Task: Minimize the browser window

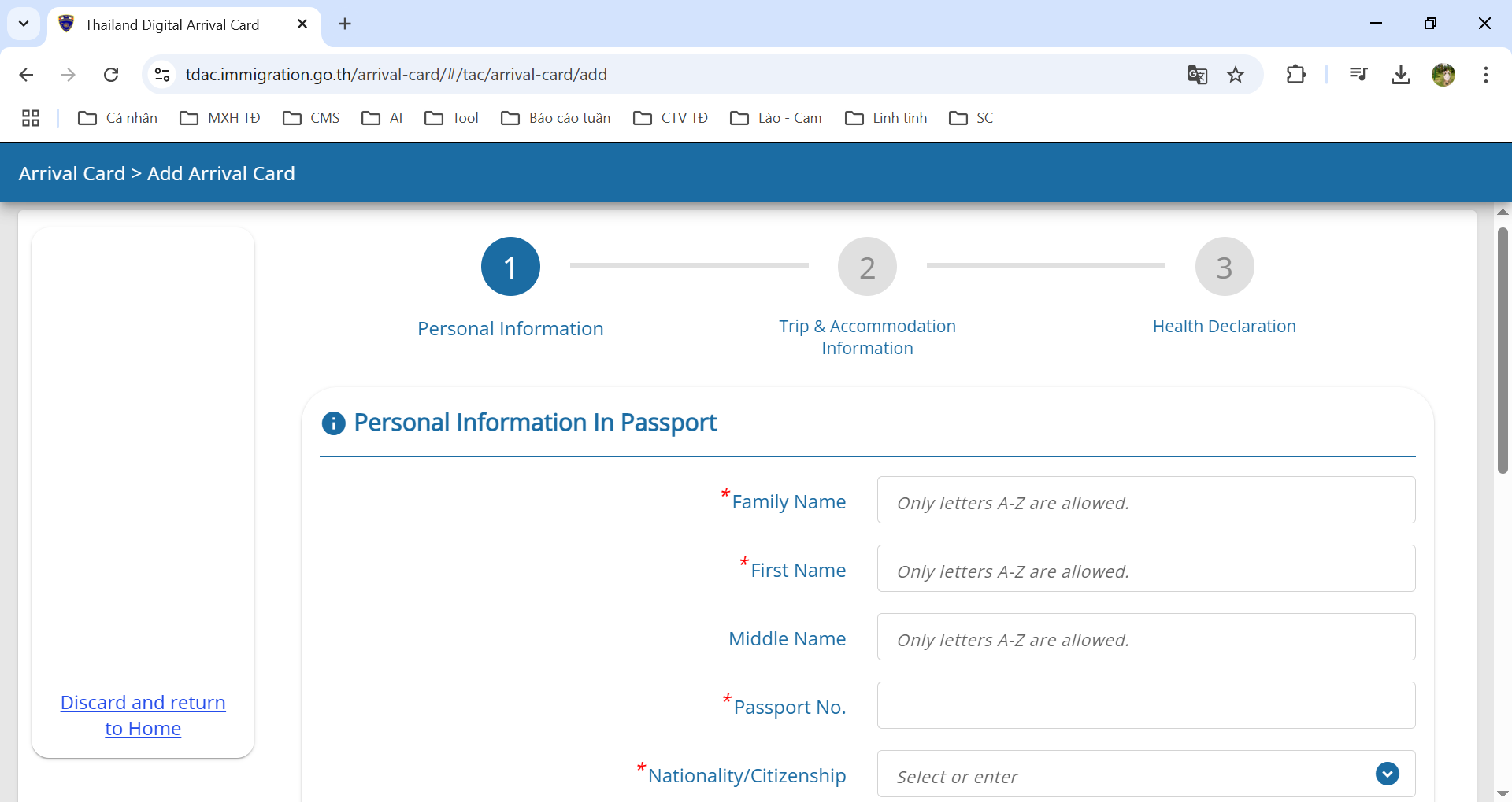Action: point(1377,24)
